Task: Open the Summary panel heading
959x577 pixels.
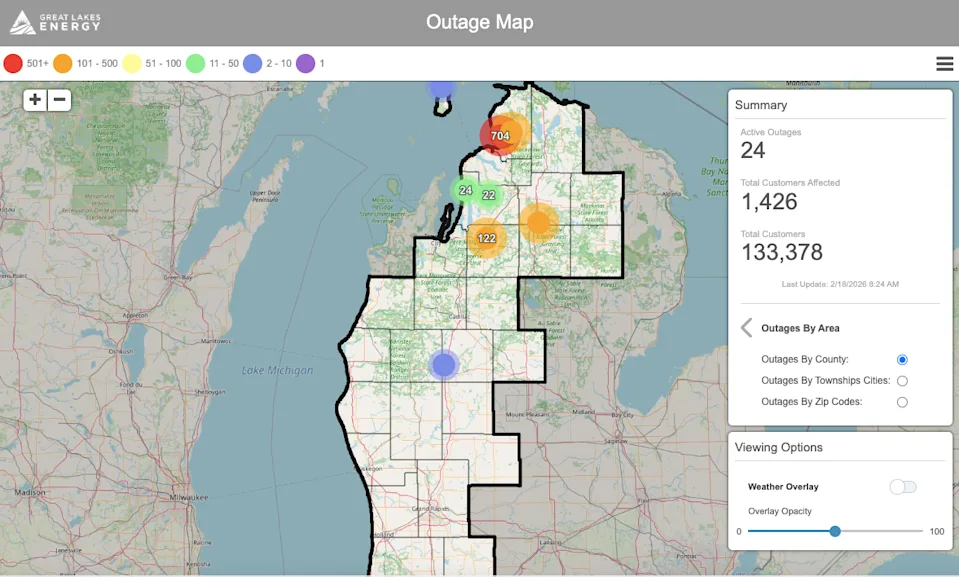Action: [763, 105]
